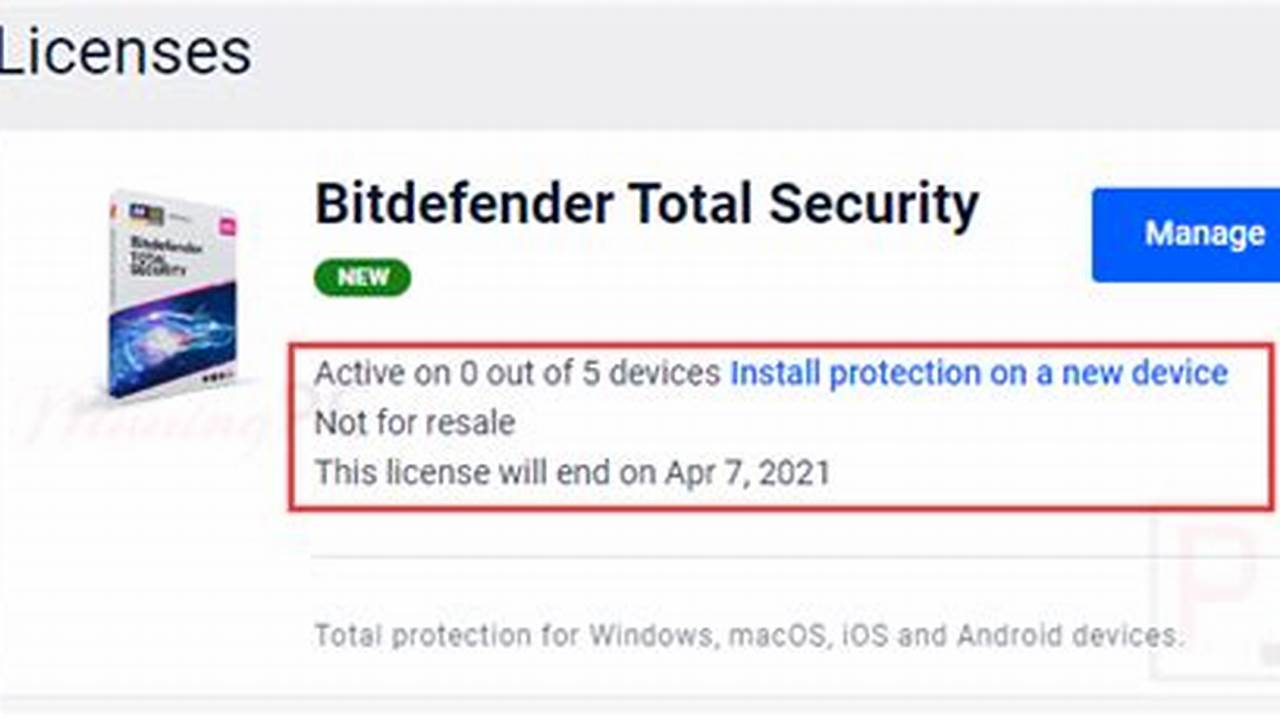Select the Not for resale label
This screenshot has height=719, width=1280.
pos(415,423)
